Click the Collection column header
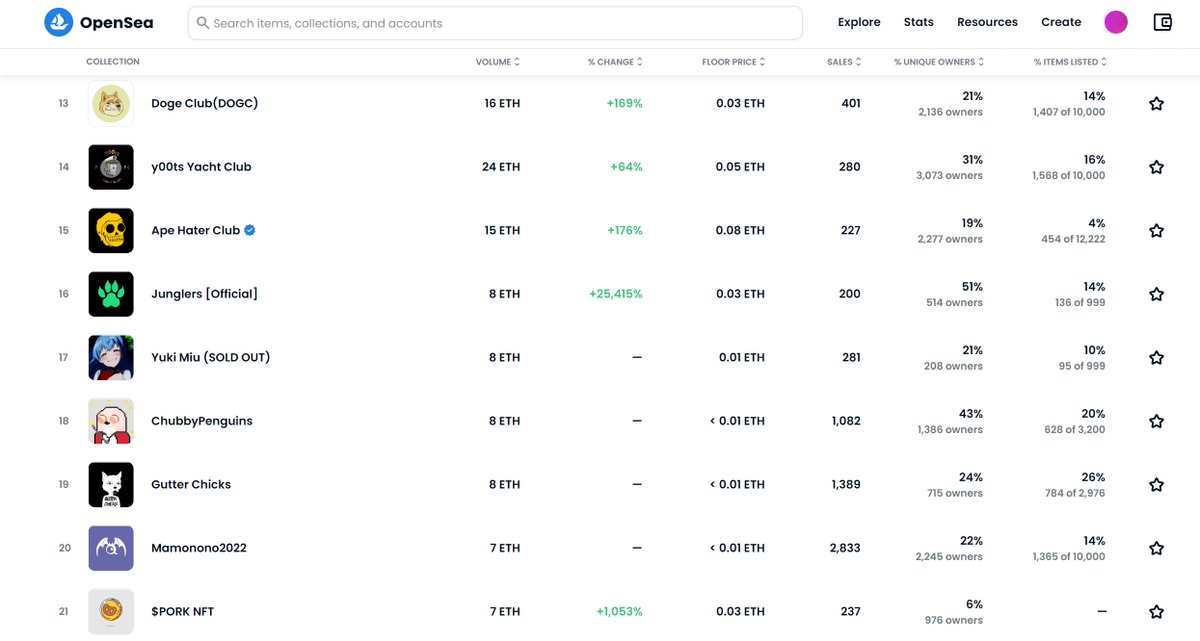This screenshot has width=1200, height=641. (113, 62)
